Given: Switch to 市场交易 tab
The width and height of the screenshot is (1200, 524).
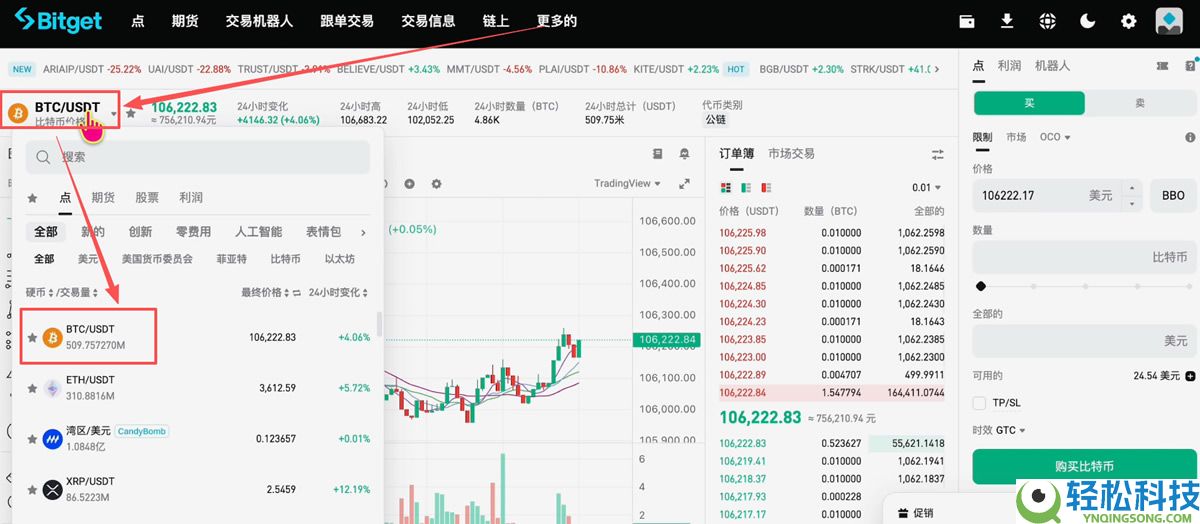Looking at the screenshot, I should click(791, 154).
